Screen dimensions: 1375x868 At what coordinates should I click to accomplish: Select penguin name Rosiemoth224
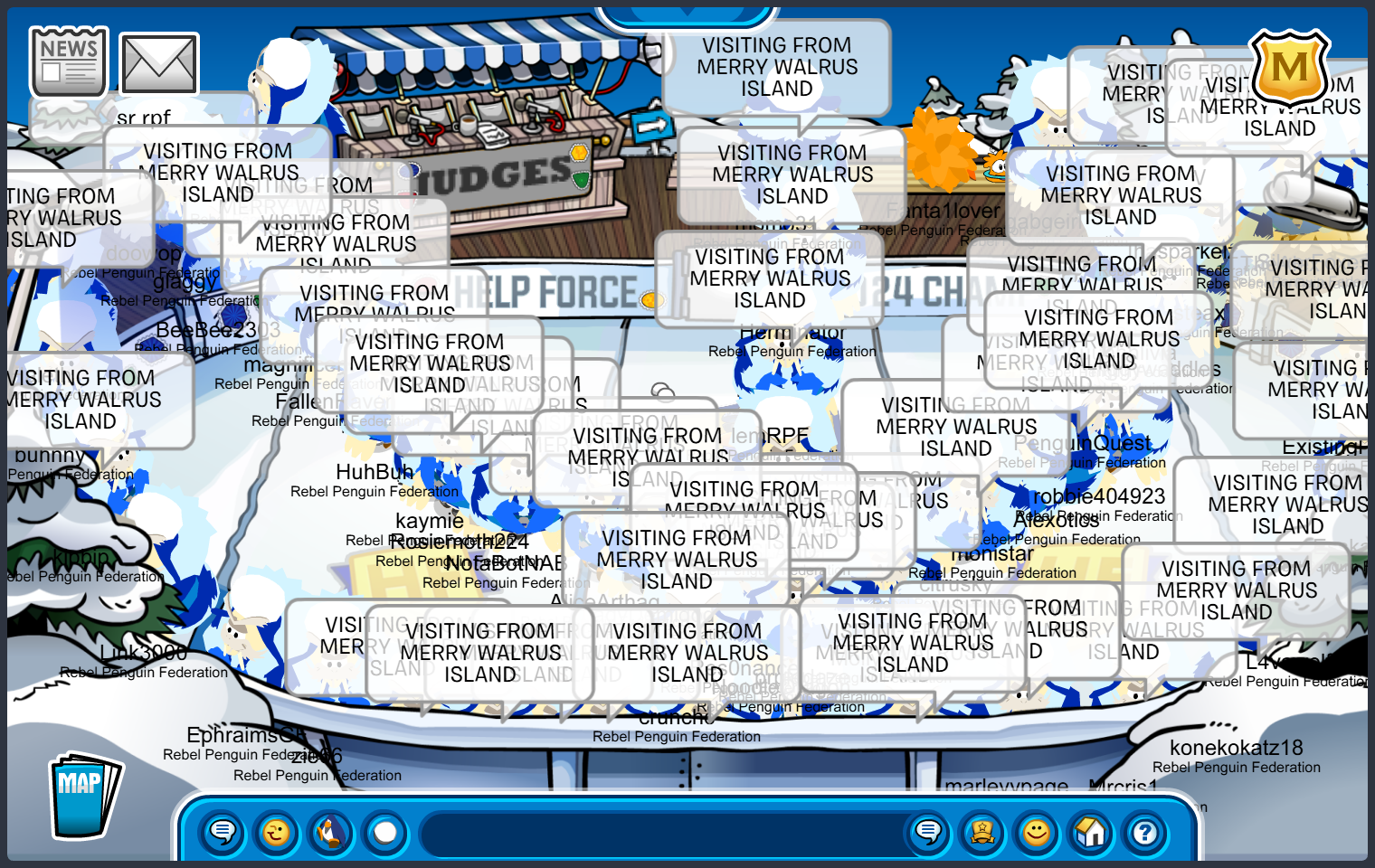(x=460, y=542)
